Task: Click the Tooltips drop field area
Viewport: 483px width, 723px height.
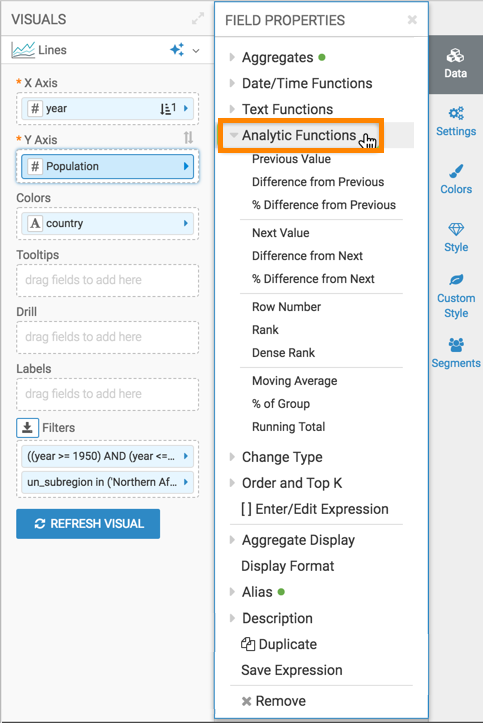Action: point(107,280)
